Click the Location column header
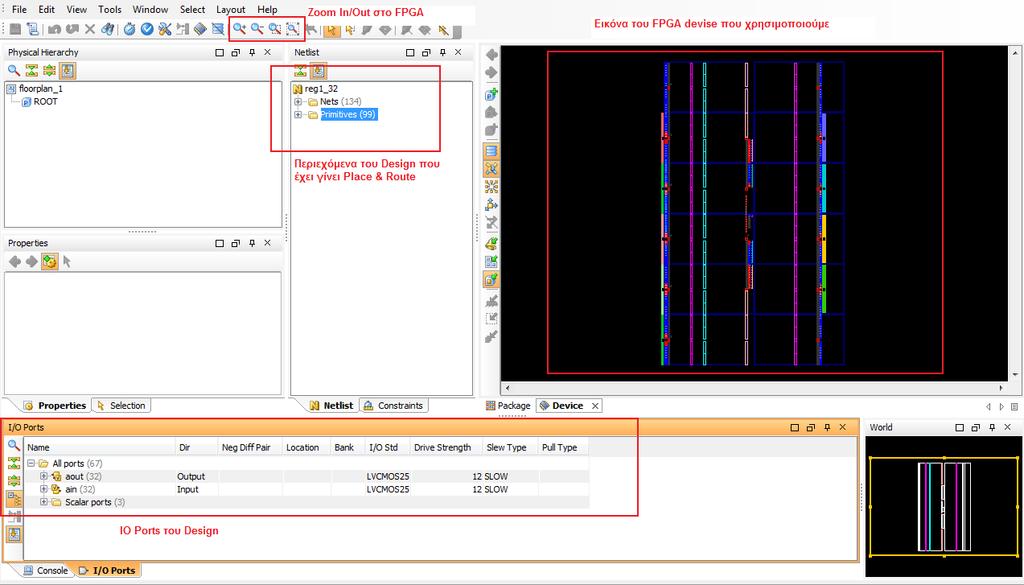The height and width of the screenshot is (585, 1024). point(306,447)
